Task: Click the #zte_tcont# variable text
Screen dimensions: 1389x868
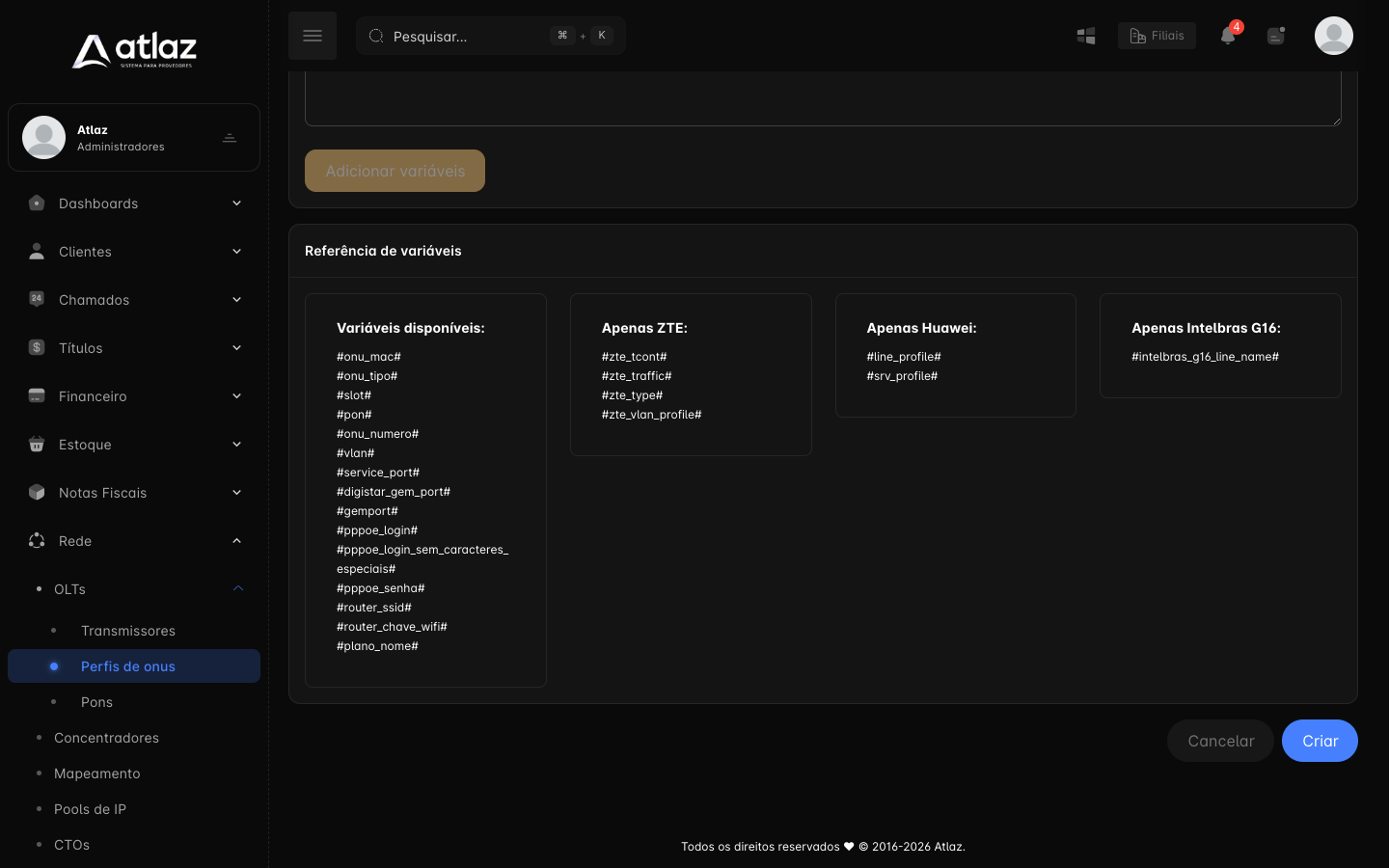Action: point(634,357)
